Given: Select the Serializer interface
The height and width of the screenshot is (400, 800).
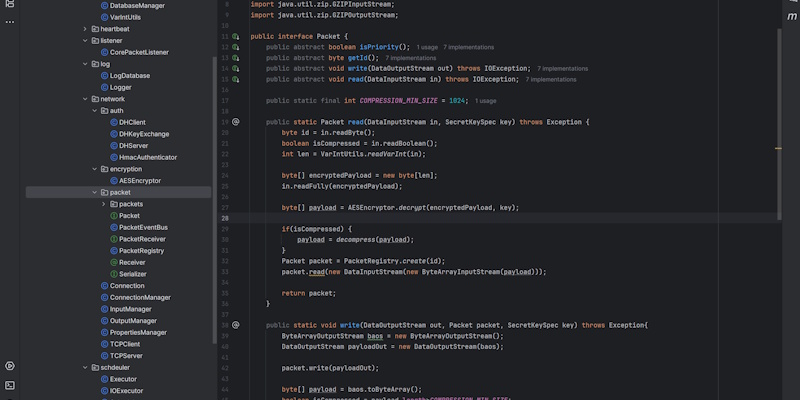Looking at the screenshot, I should click(133, 274).
